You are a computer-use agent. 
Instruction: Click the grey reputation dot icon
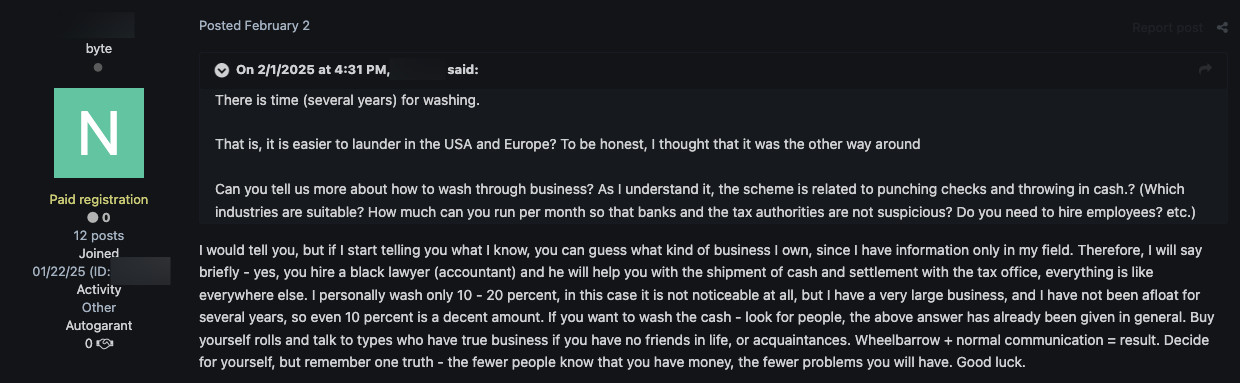(x=93, y=217)
